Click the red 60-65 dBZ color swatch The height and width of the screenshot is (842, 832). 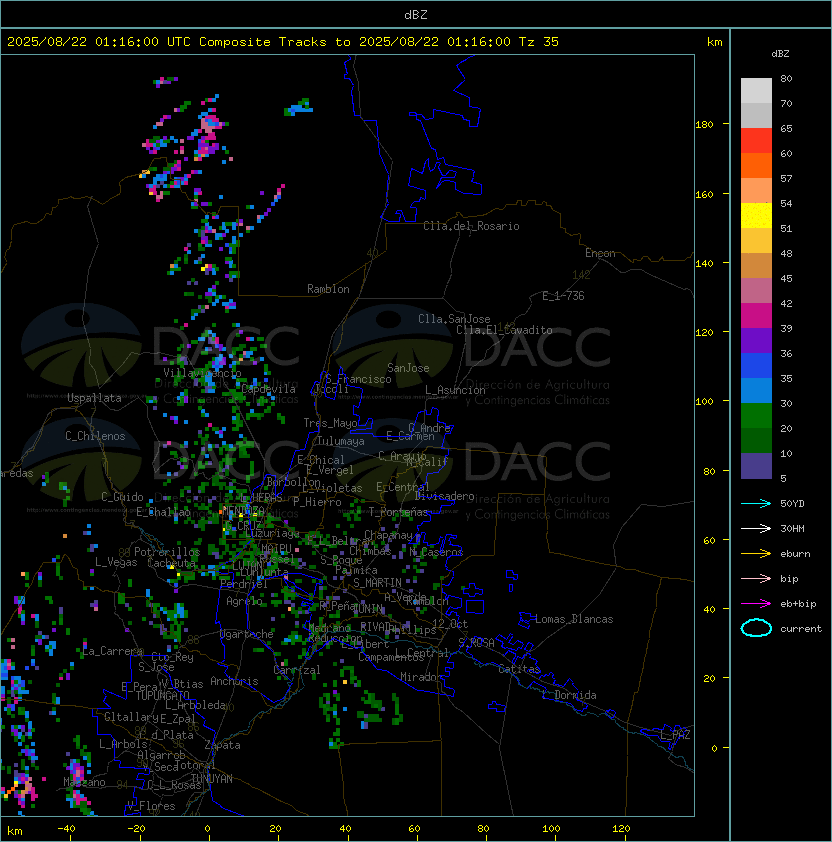click(x=756, y=141)
